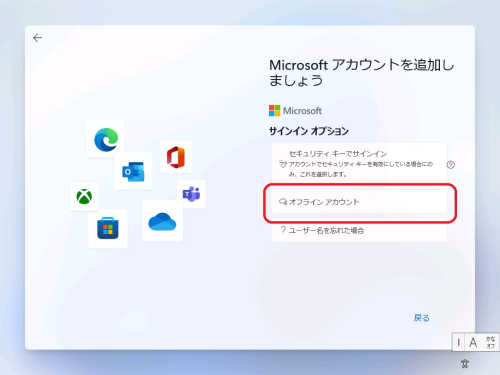Select オフライン アカウント option
Screen dimensions: 500x375
[359, 202]
